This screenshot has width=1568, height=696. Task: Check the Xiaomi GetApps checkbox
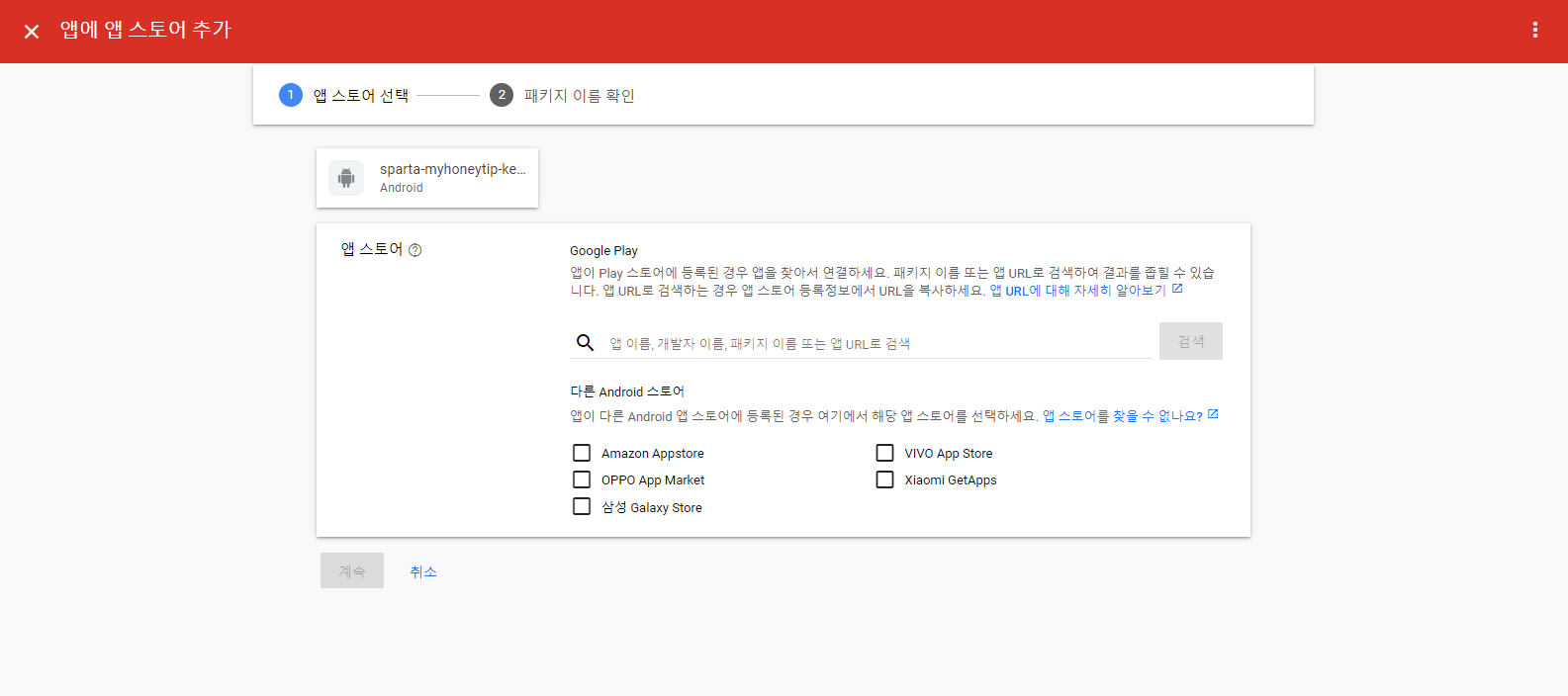[884, 479]
